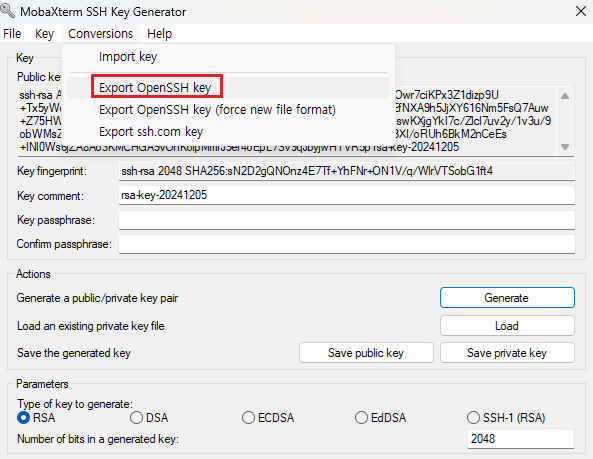Select the EdDSA key type radio button
593x459 pixels.
coord(361,418)
